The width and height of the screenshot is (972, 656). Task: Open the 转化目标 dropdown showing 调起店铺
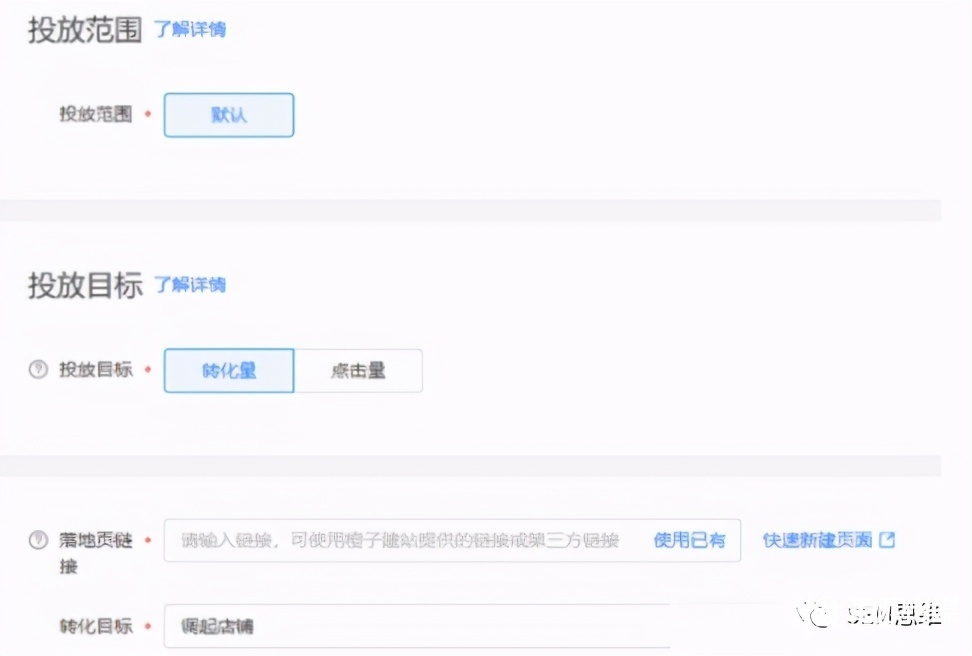(x=417, y=626)
